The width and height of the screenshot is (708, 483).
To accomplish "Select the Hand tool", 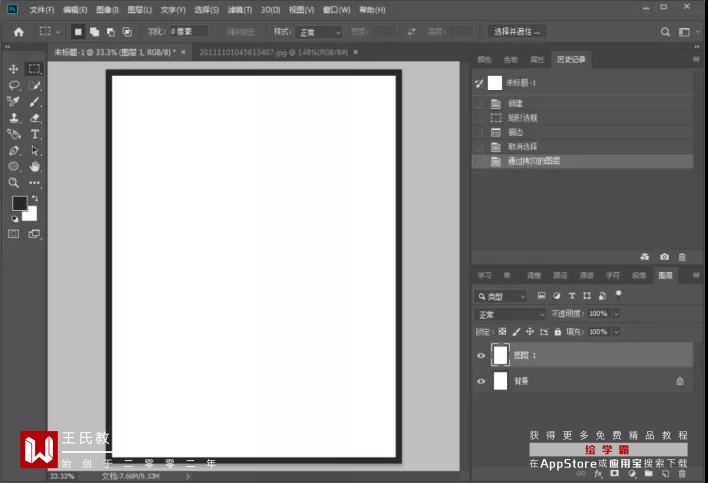I will tap(34, 167).
